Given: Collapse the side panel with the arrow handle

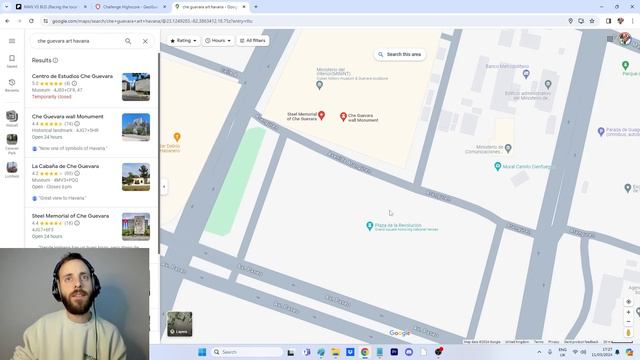Looking at the screenshot, I should 164,187.
